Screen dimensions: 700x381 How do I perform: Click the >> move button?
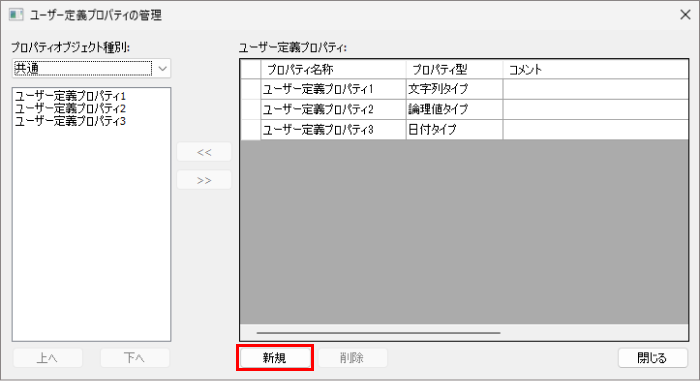(204, 180)
